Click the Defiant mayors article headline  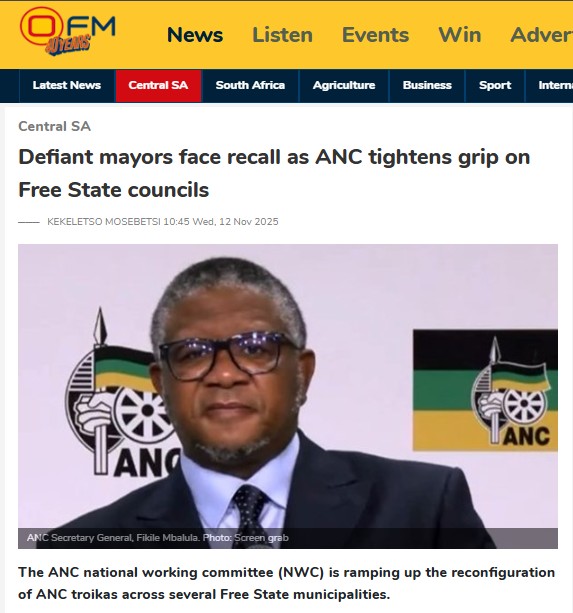pos(274,173)
